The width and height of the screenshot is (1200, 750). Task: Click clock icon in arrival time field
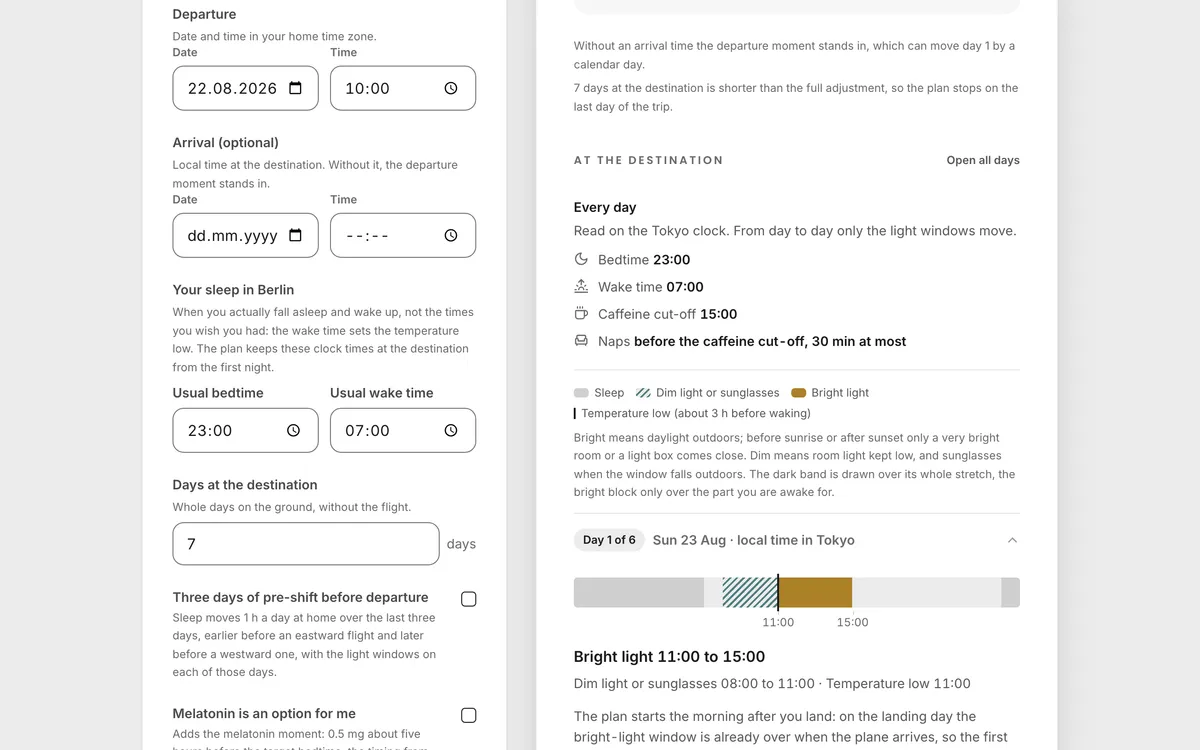(x=451, y=235)
